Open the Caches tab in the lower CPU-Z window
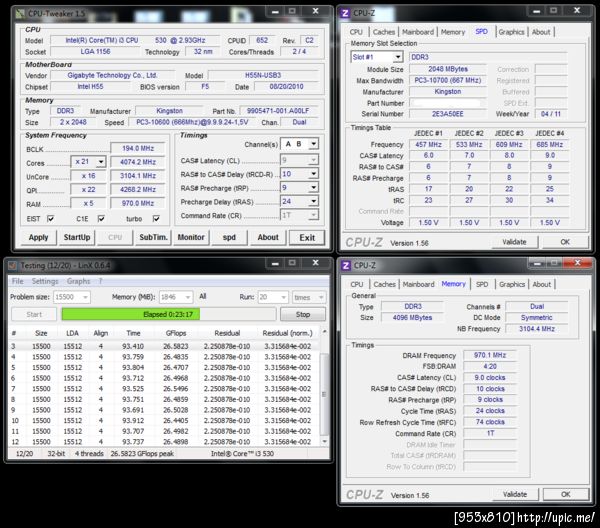Viewport: 600px width, 528px height. 384,284
